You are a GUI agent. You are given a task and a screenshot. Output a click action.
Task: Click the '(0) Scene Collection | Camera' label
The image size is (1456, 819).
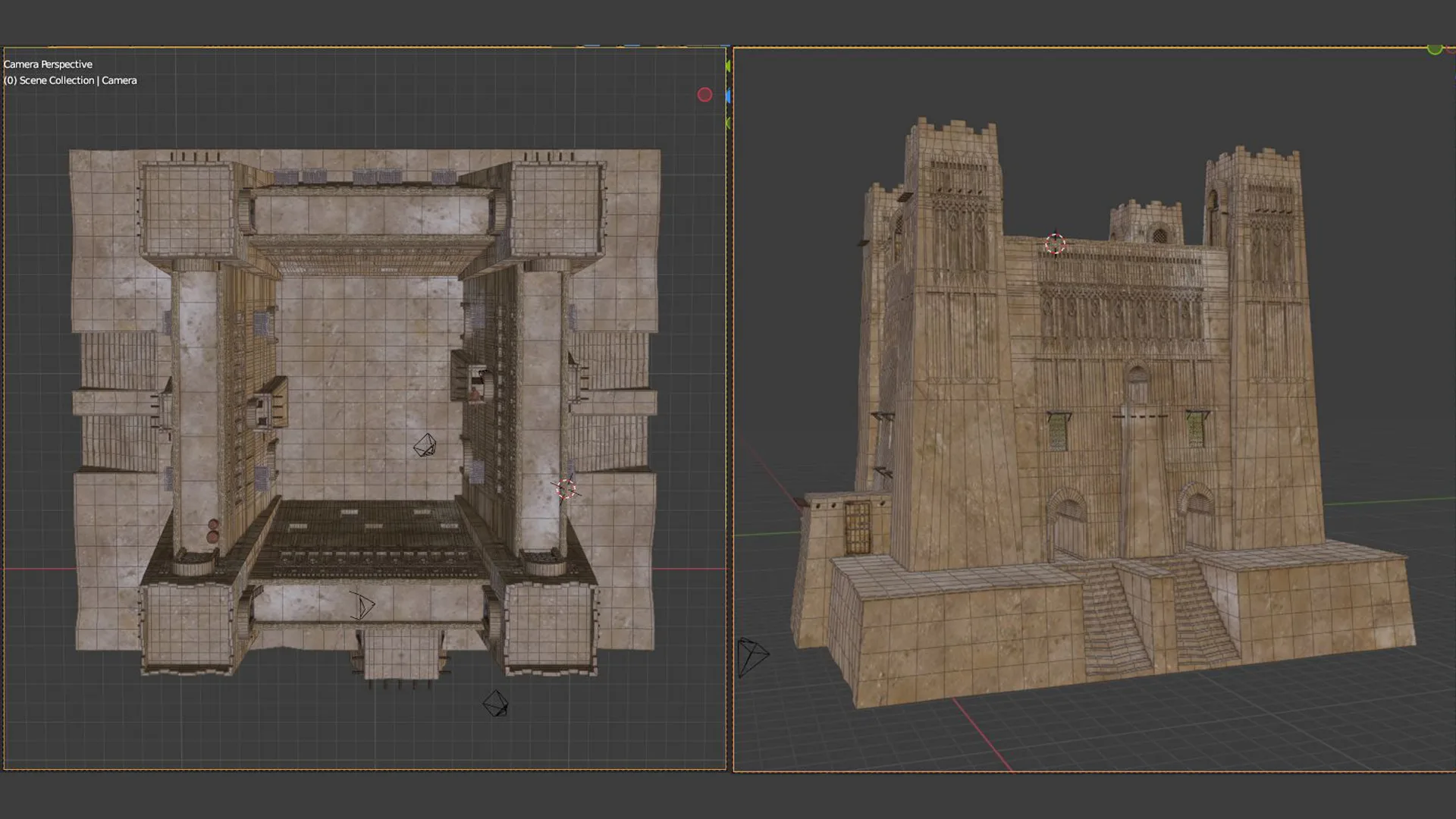[x=71, y=80]
